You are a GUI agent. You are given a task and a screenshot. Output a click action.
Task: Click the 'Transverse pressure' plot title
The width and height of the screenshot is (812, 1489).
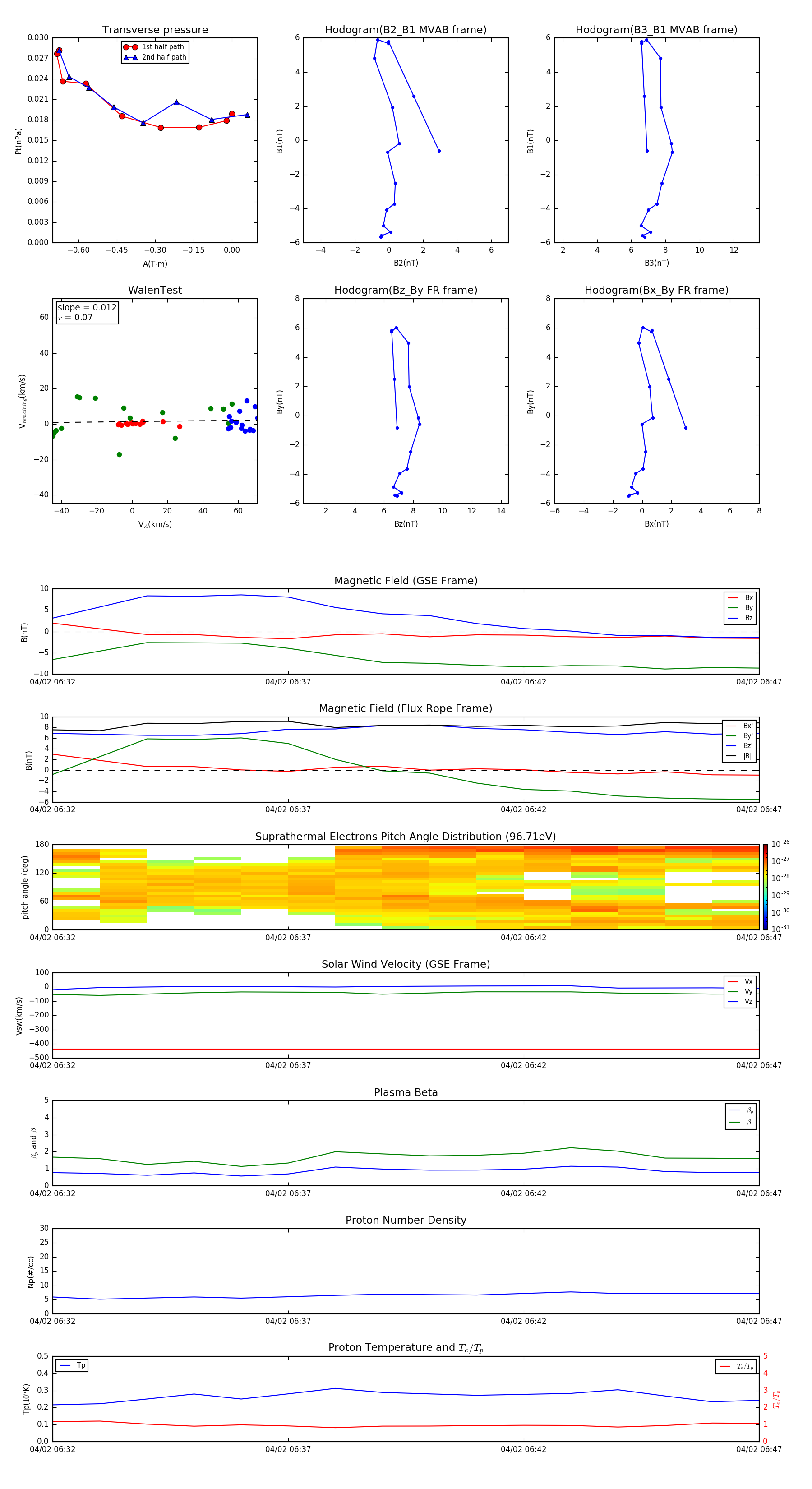point(155,30)
